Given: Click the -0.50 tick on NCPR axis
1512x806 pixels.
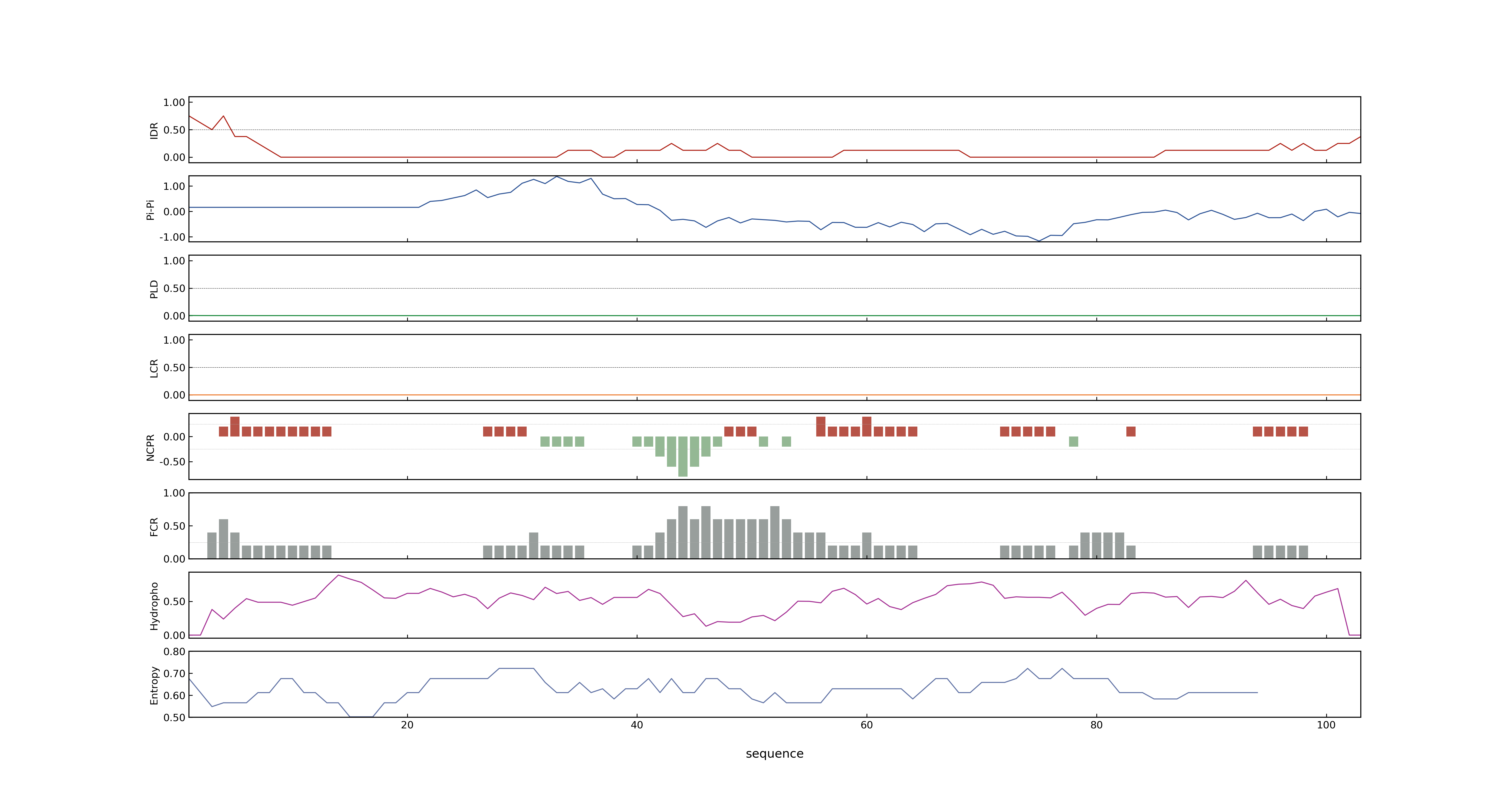Looking at the screenshot, I should point(172,462).
